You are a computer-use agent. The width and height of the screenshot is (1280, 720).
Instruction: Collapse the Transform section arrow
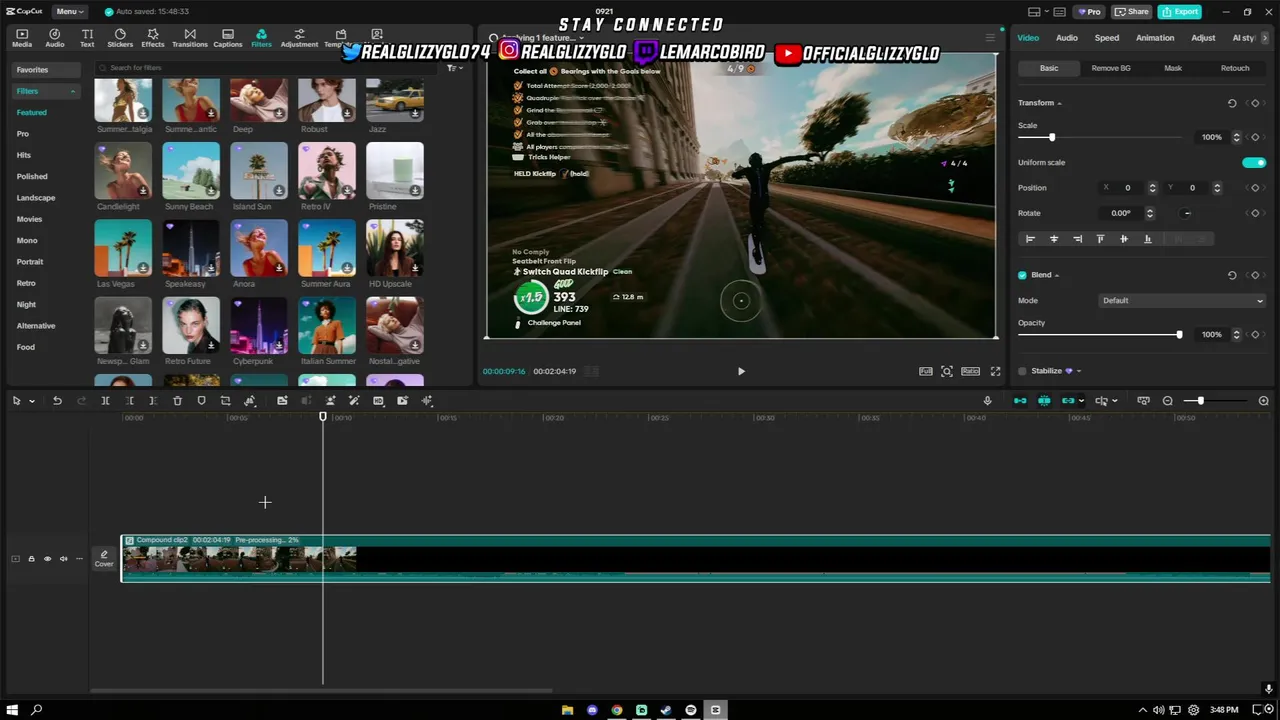pyautogui.click(x=1059, y=103)
